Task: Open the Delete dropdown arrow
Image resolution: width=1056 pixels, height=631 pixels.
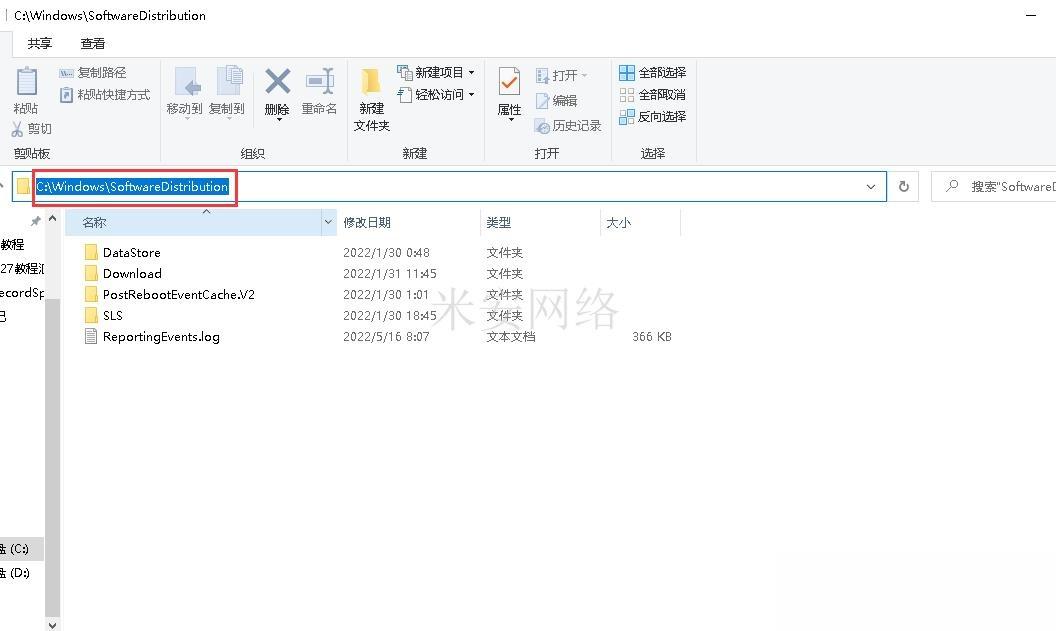Action: click(x=278, y=120)
